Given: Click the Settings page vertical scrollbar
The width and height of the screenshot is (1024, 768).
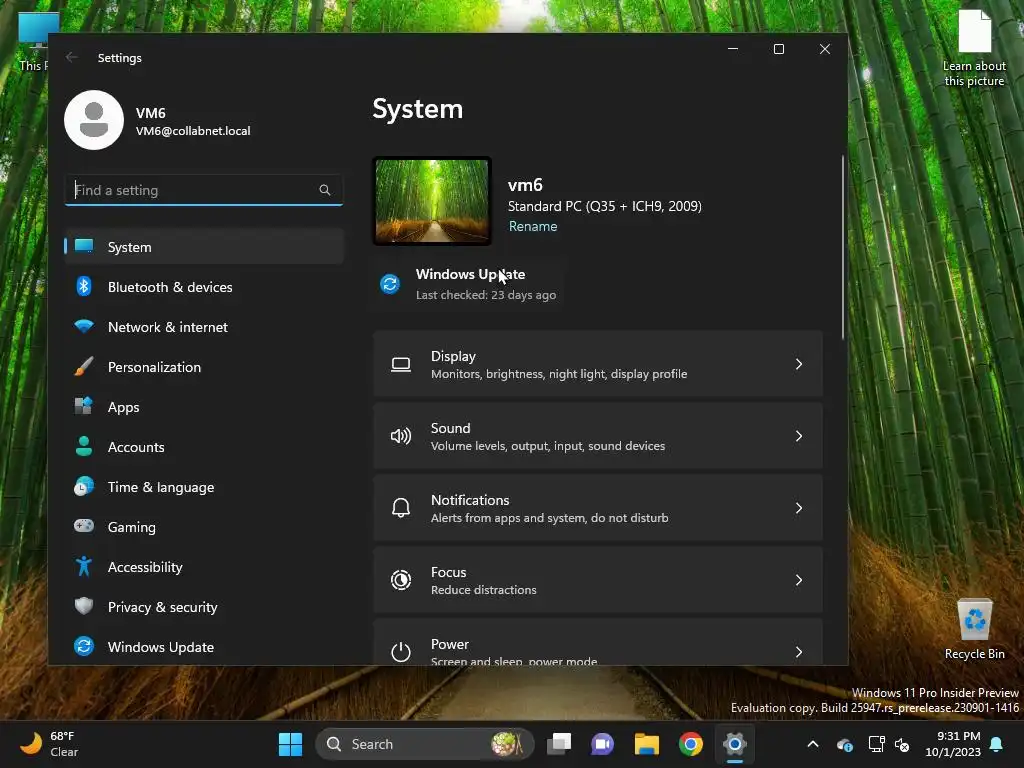Looking at the screenshot, I should point(842,248).
